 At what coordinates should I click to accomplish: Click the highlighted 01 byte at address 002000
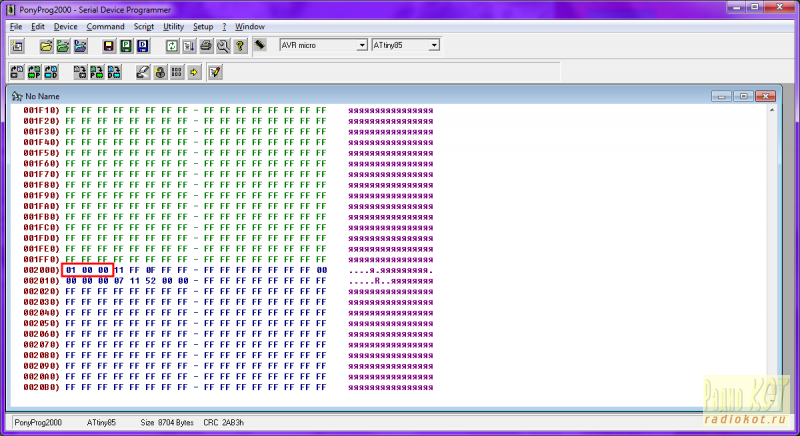(x=70, y=270)
